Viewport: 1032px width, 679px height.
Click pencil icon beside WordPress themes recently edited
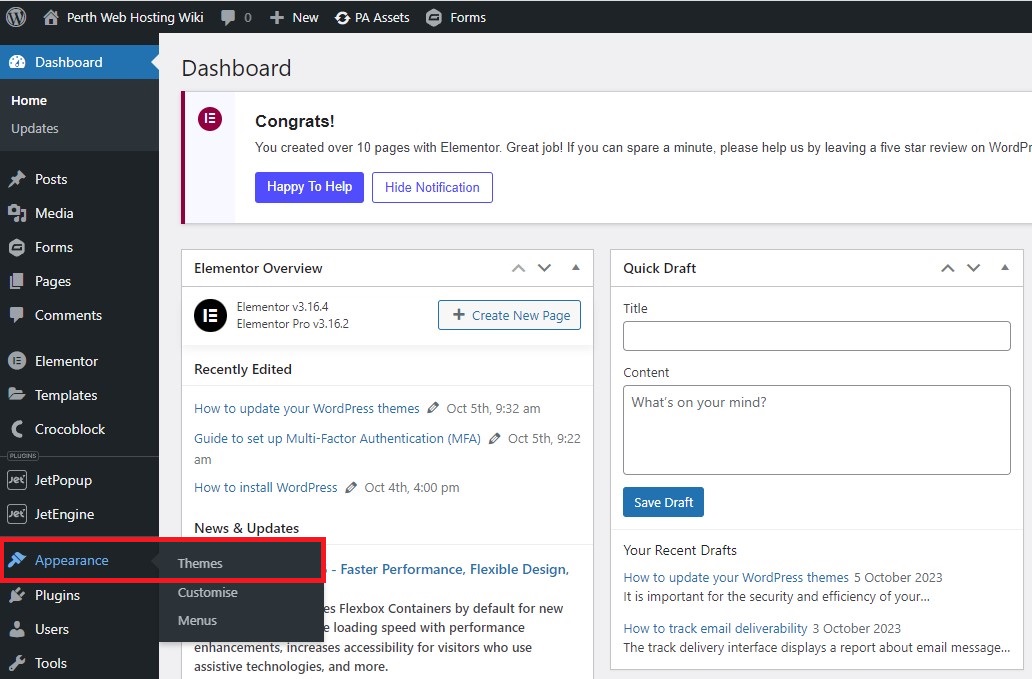432,408
